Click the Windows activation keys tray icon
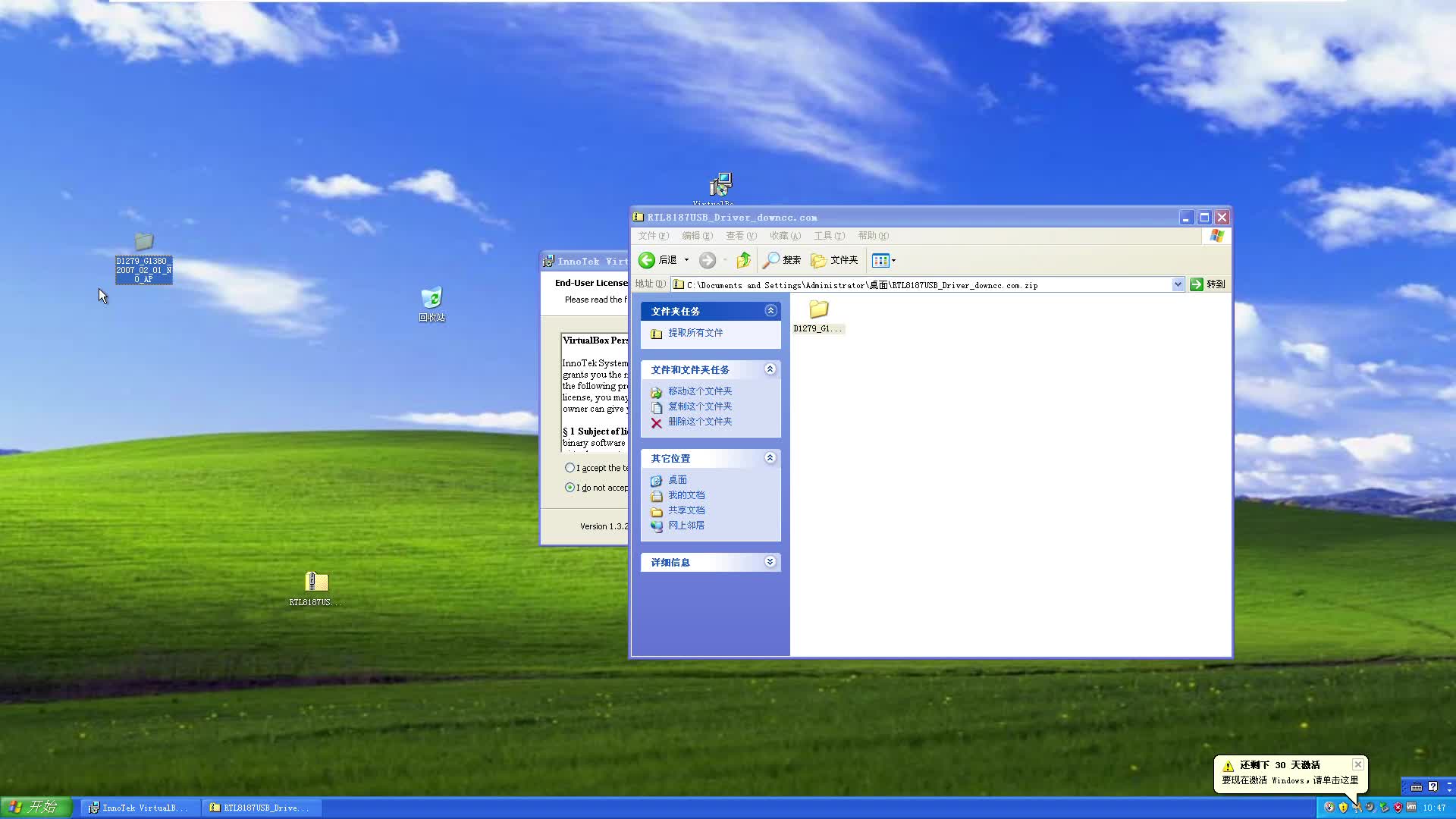 pyautogui.click(x=1357, y=808)
